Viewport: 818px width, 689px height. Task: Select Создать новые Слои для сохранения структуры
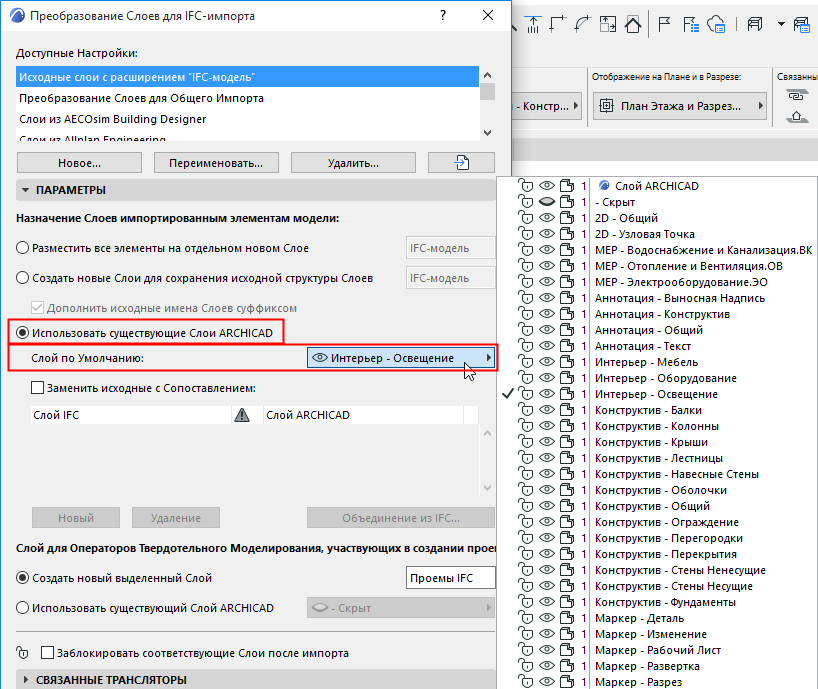click(x=22, y=278)
